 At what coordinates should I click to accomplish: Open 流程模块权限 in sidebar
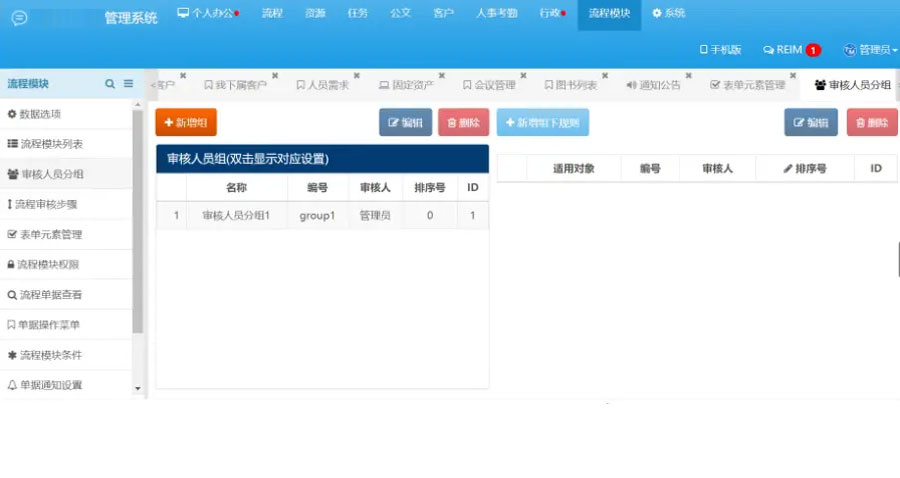(66, 265)
